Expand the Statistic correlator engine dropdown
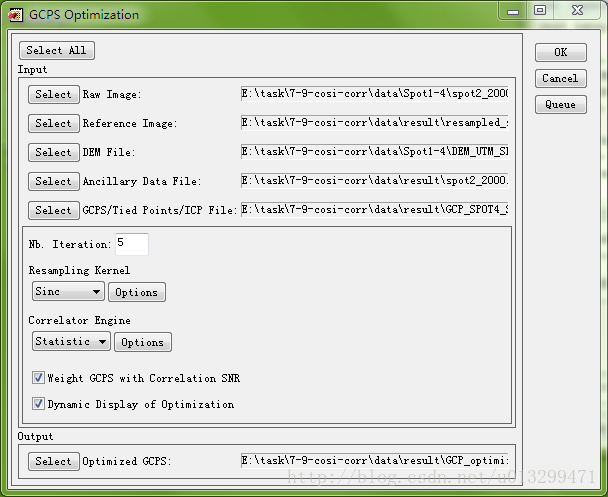The image size is (608, 497). pos(71,342)
